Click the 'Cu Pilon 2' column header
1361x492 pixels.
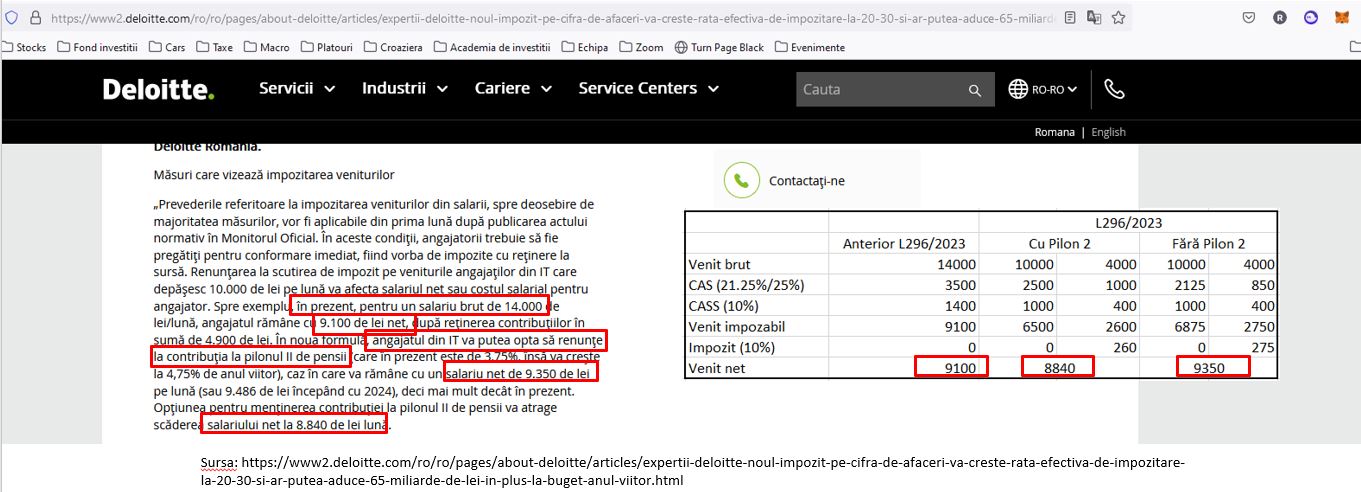1058,243
